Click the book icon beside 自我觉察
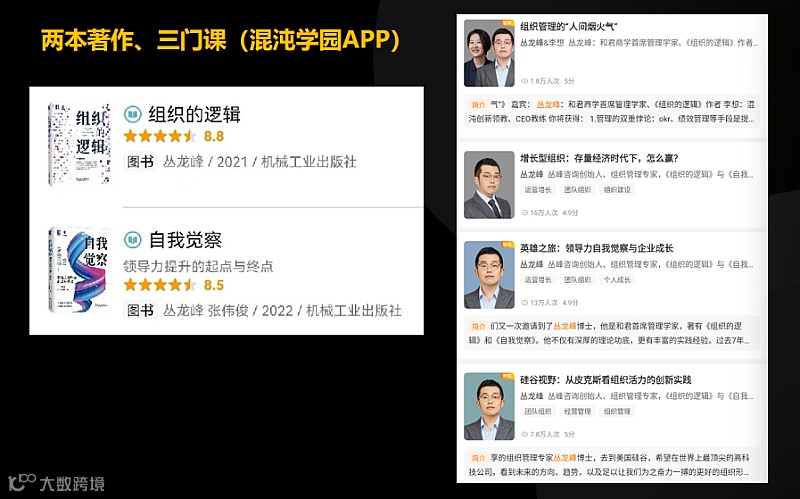Image resolution: width=800 pixels, height=499 pixels. click(133, 240)
